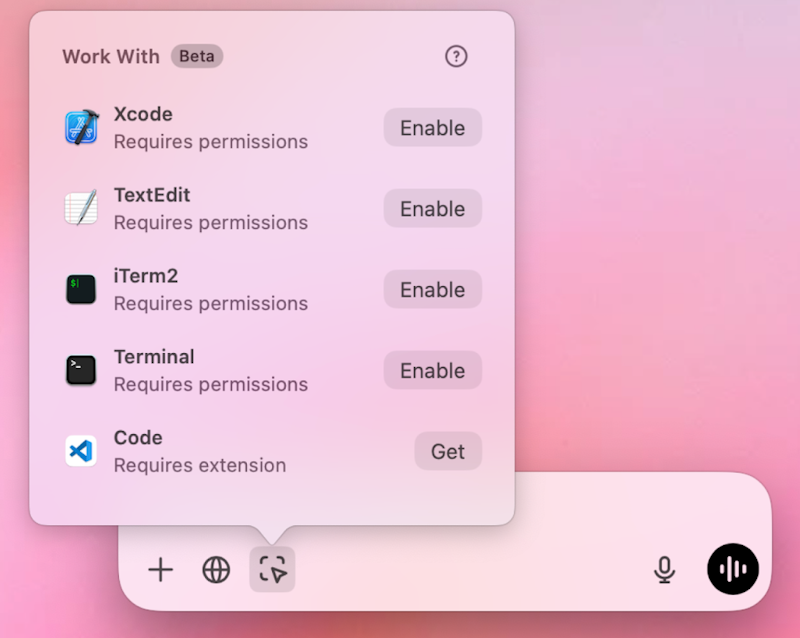Get the extension for Code
The width and height of the screenshot is (800, 638).
(x=447, y=451)
